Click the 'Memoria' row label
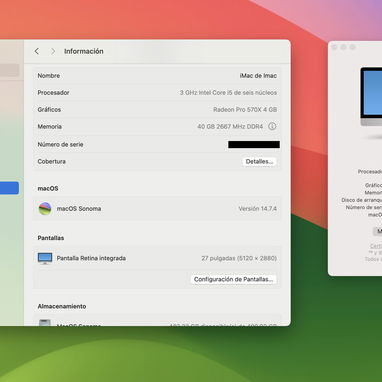The image size is (382, 382). click(49, 127)
